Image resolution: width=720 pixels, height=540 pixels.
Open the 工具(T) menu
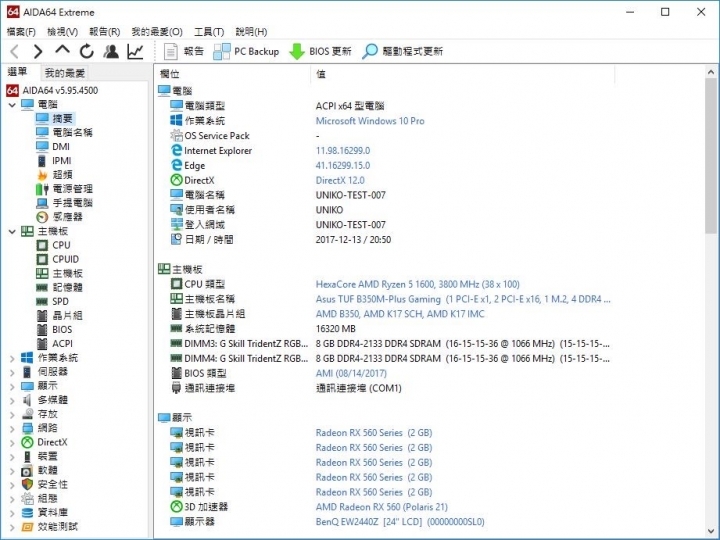[209, 32]
